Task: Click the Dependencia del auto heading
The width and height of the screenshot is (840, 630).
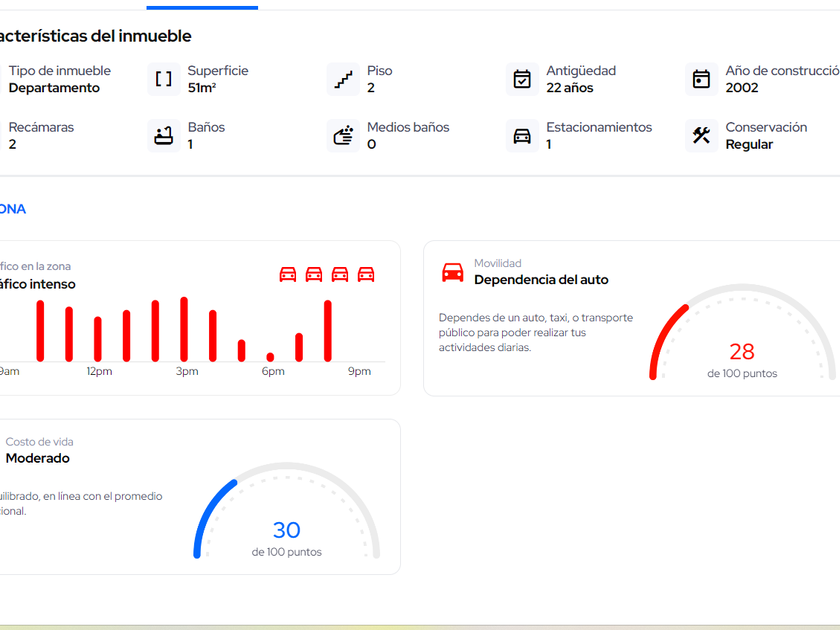Action: (x=541, y=280)
